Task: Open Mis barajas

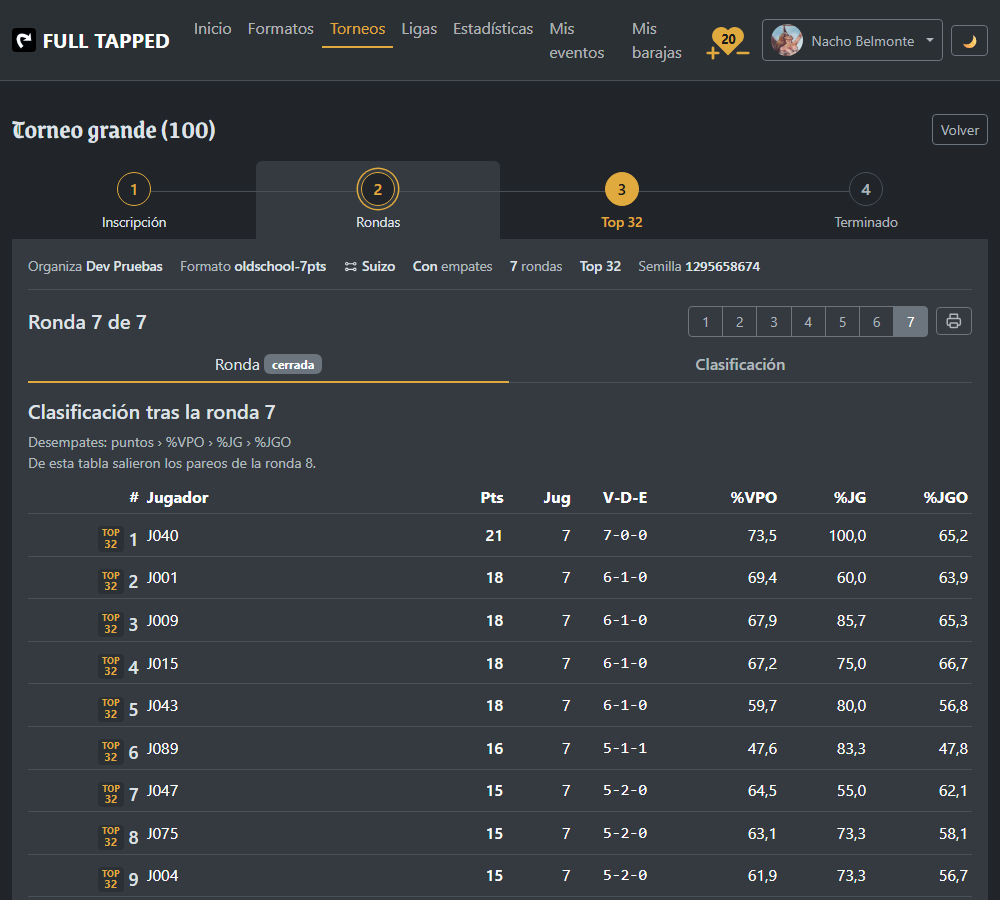Action: [x=657, y=41]
